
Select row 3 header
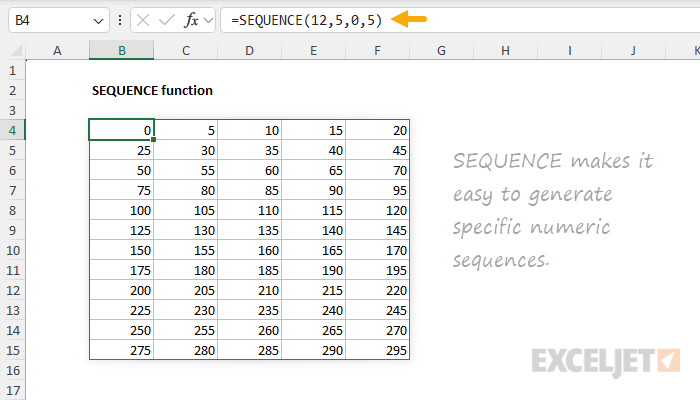(x=12, y=110)
